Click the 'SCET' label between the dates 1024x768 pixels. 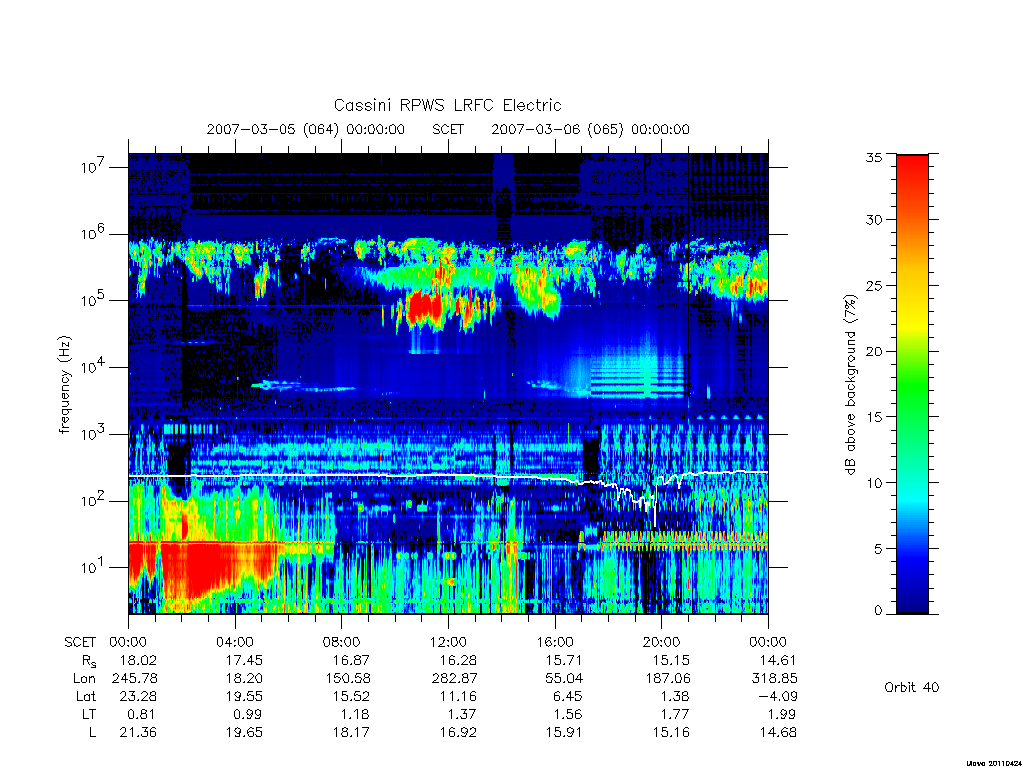click(448, 129)
